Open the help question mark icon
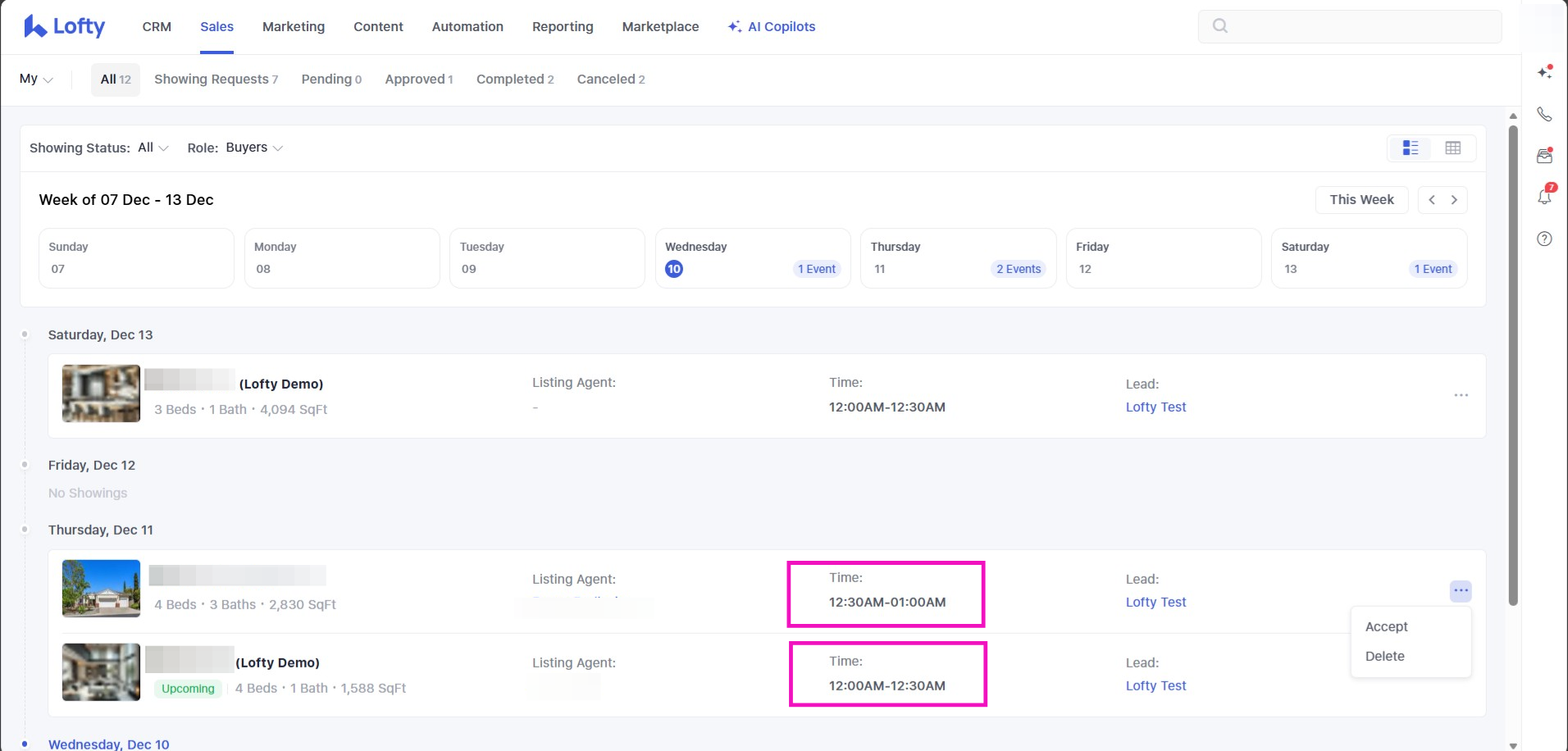Viewport: 1568px width, 751px height. 1544,239
